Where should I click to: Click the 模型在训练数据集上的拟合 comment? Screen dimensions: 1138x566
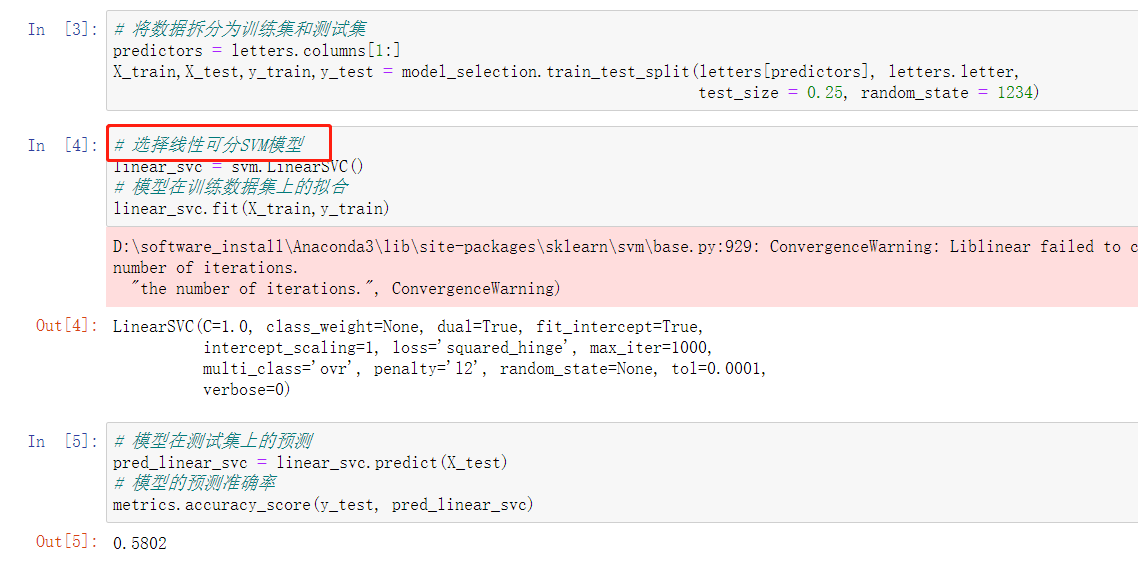coord(230,187)
